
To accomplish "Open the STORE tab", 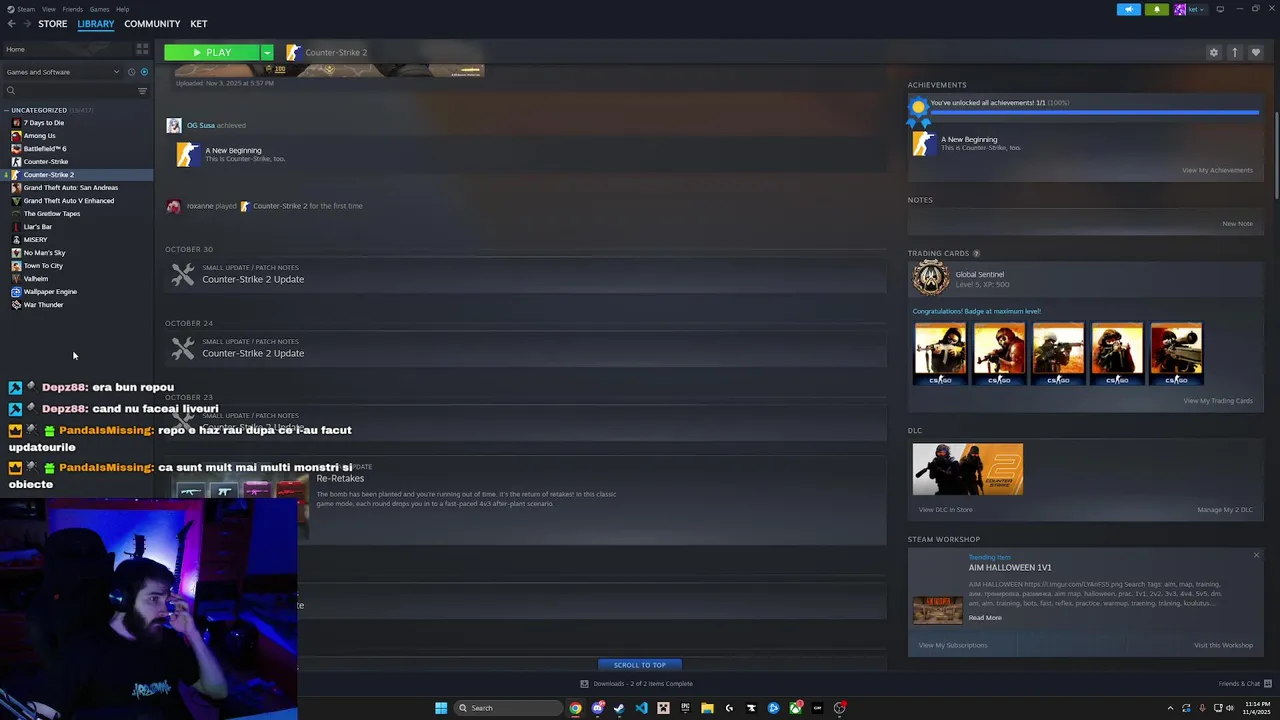I will [x=53, y=24].
